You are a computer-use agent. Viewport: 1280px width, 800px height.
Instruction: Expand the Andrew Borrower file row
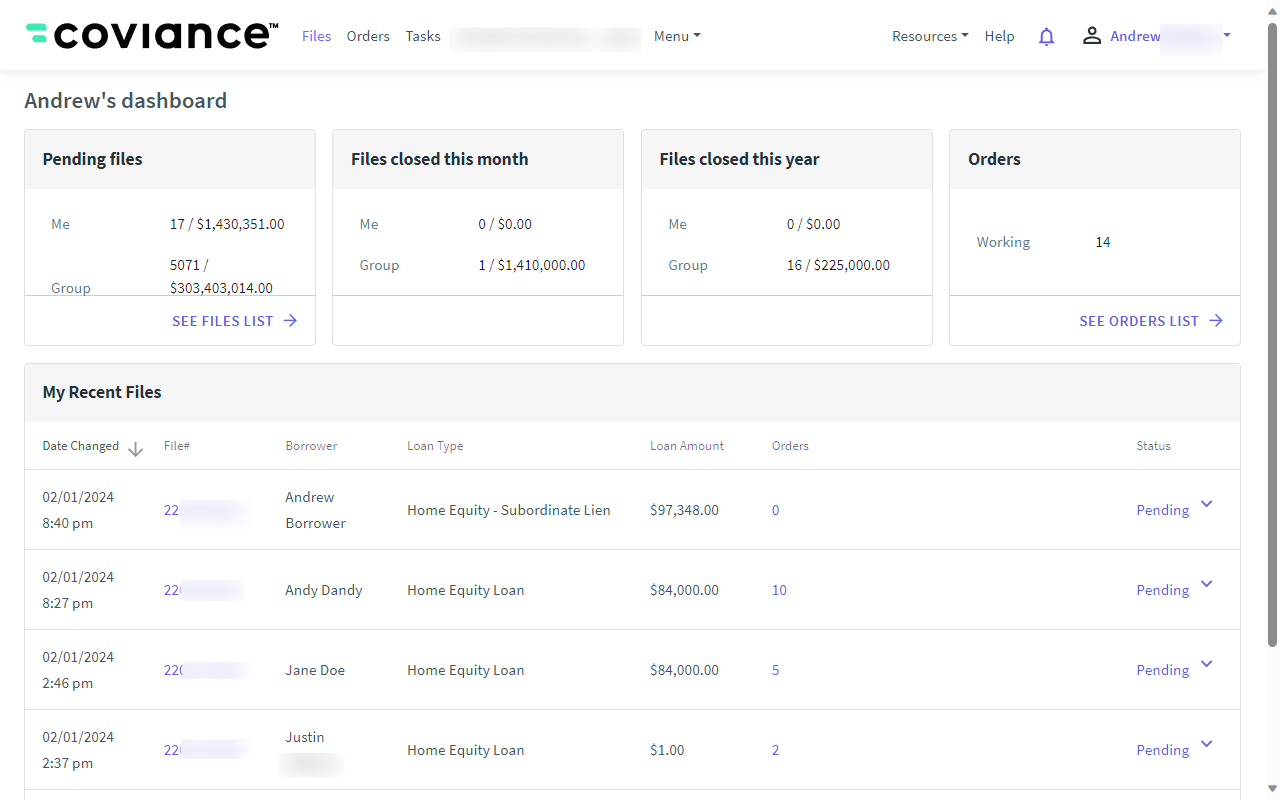[x=1206, y=505]
